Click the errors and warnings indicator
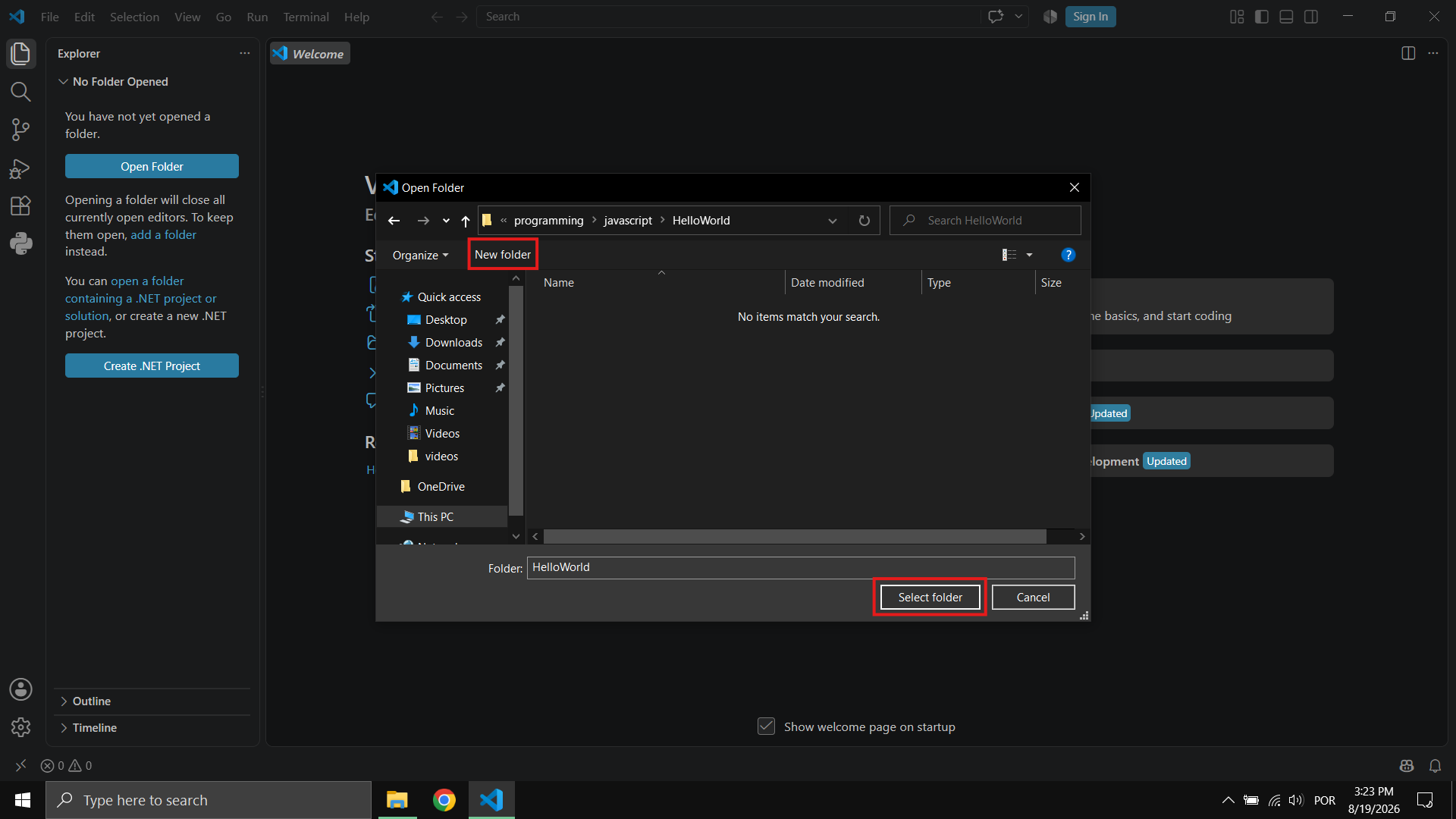Viewport: 1456px width, 819px height. (x=67, y=766)
